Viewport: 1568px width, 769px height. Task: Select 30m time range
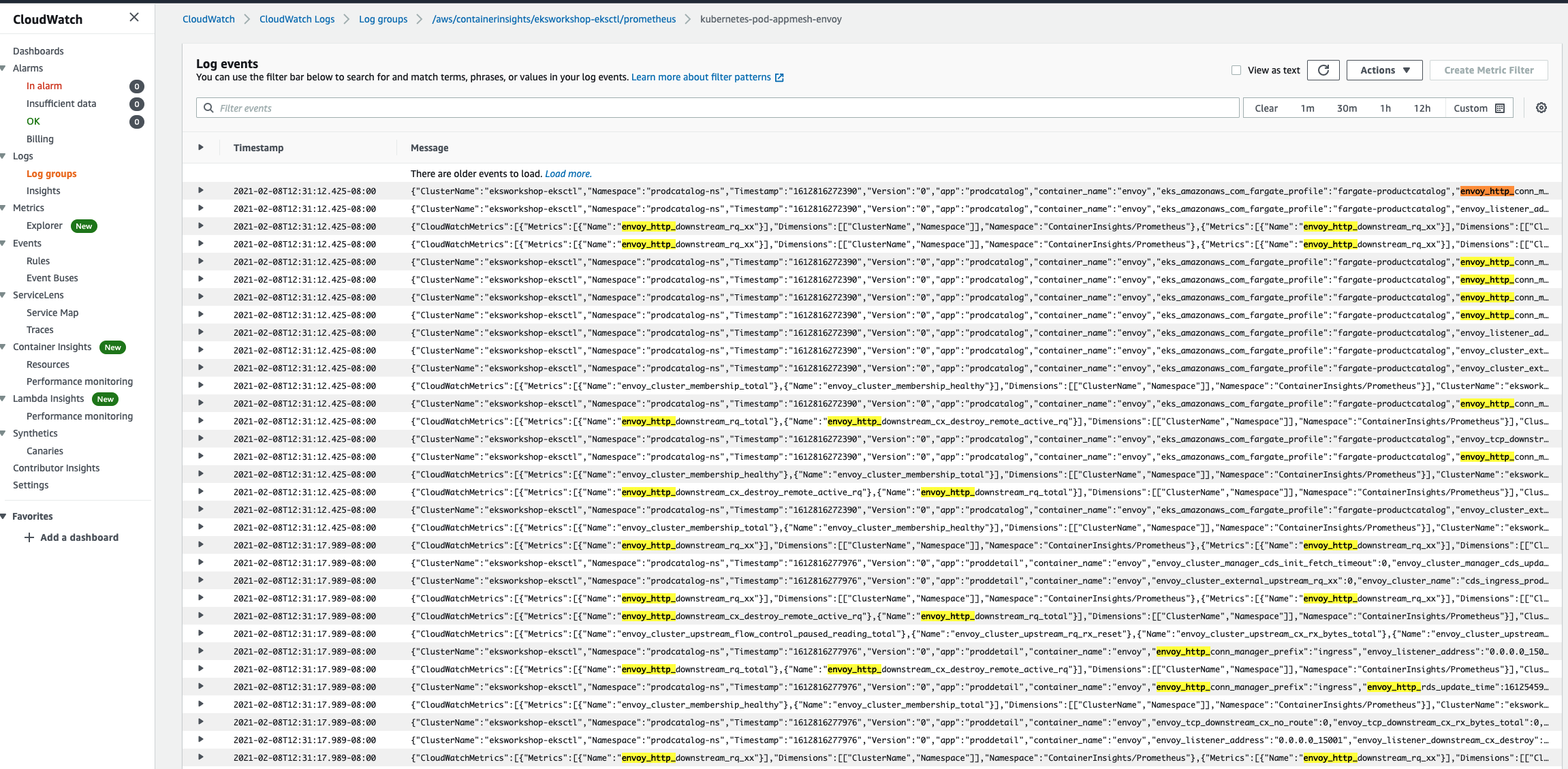pos(1347,108)
